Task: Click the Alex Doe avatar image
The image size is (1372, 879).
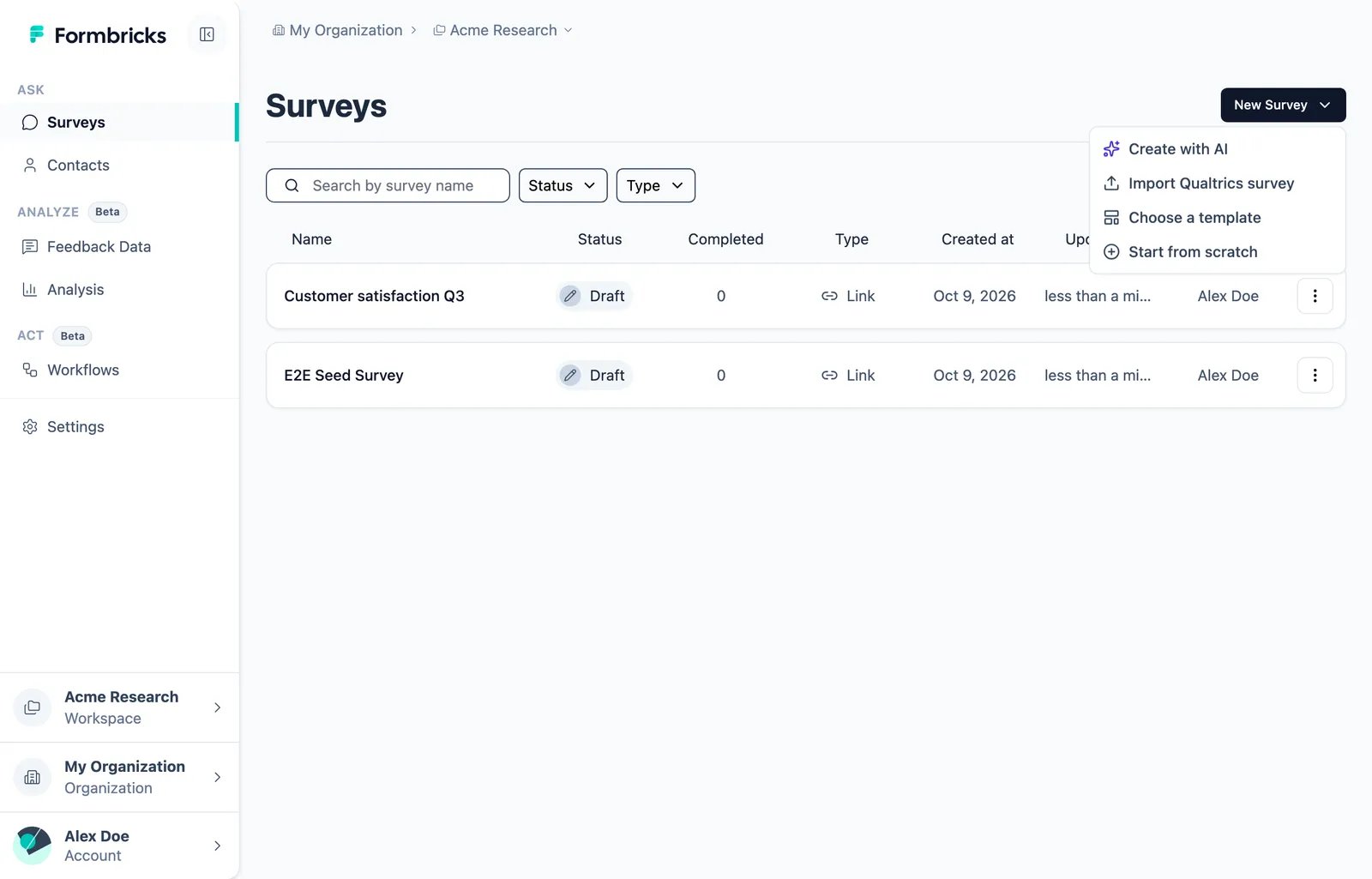Action: click(33, 846)
